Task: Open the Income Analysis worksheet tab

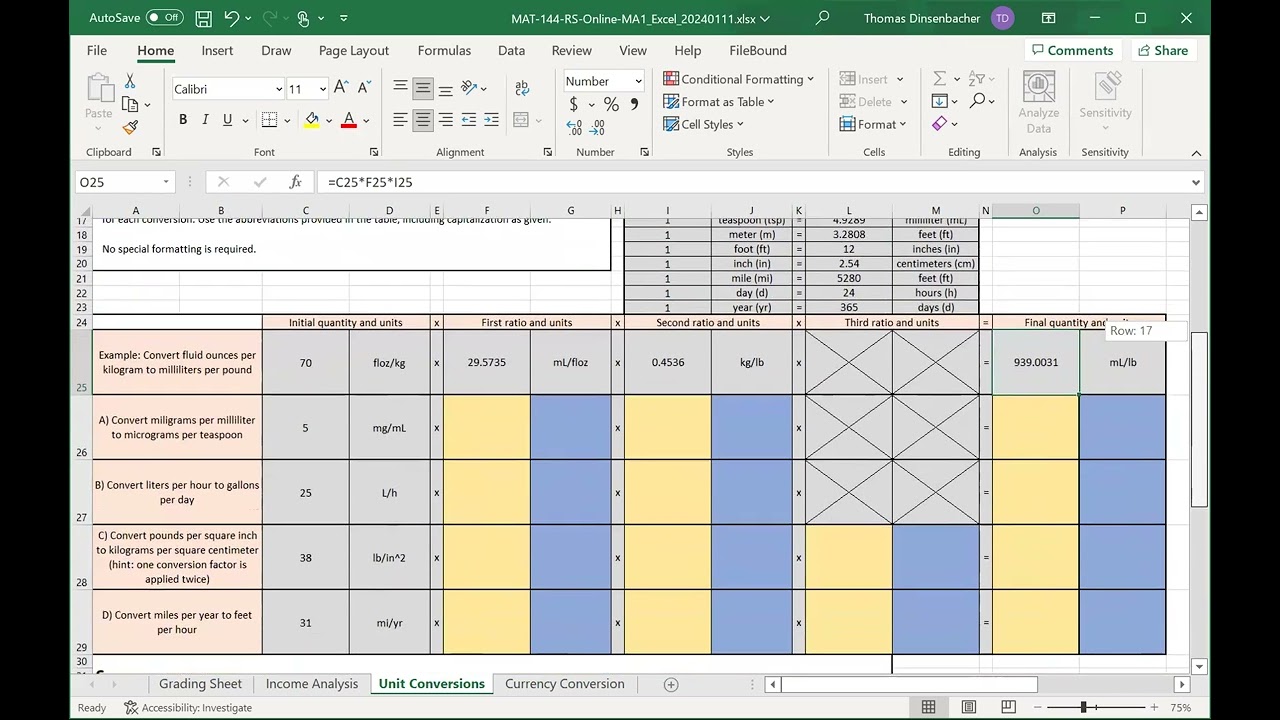Action: click(312, 684)
